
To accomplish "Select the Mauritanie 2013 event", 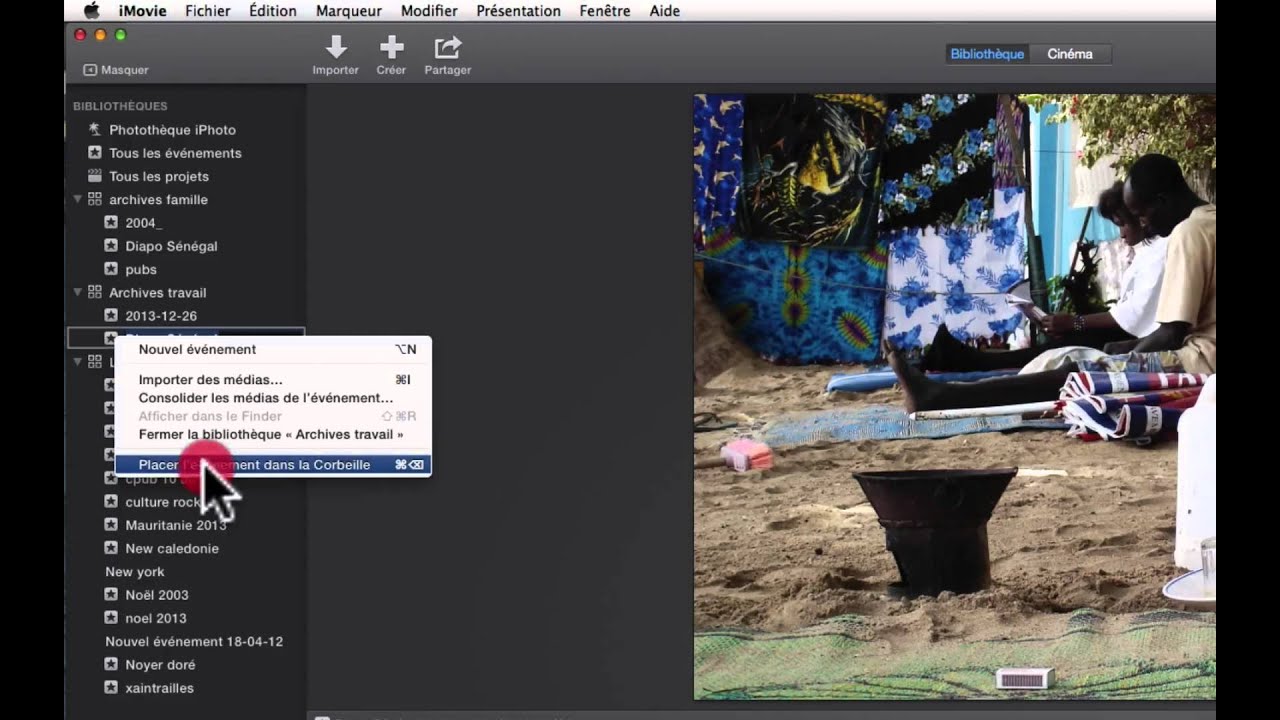I will (176, 525).
